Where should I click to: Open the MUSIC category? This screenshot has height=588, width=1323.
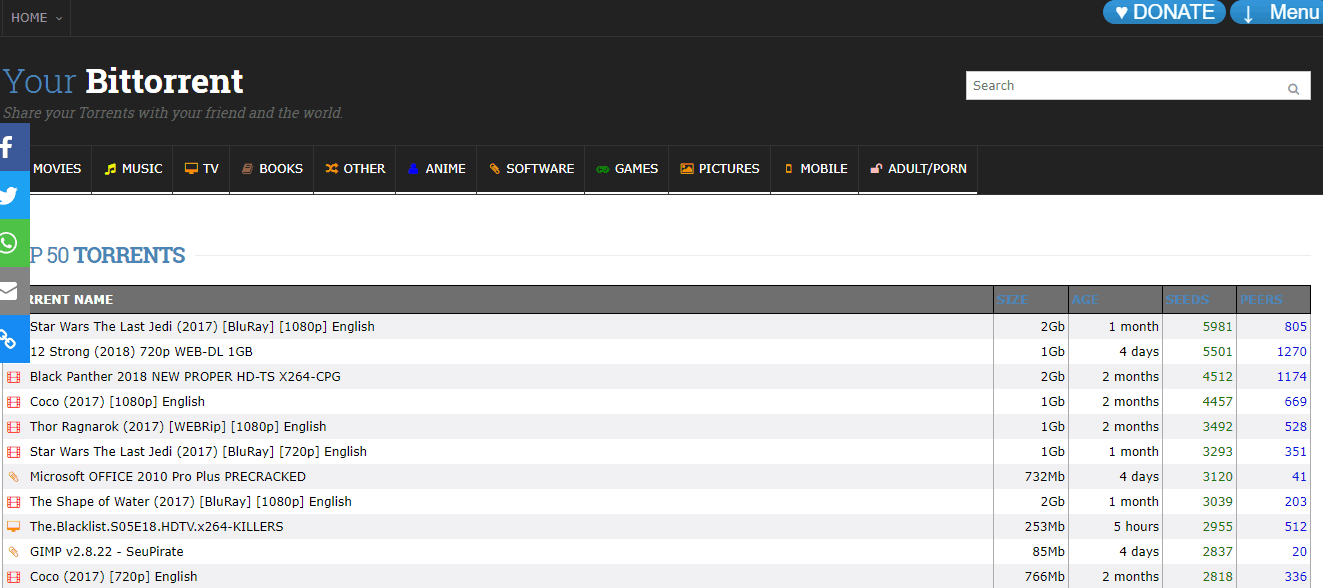(x=133, y=169)
